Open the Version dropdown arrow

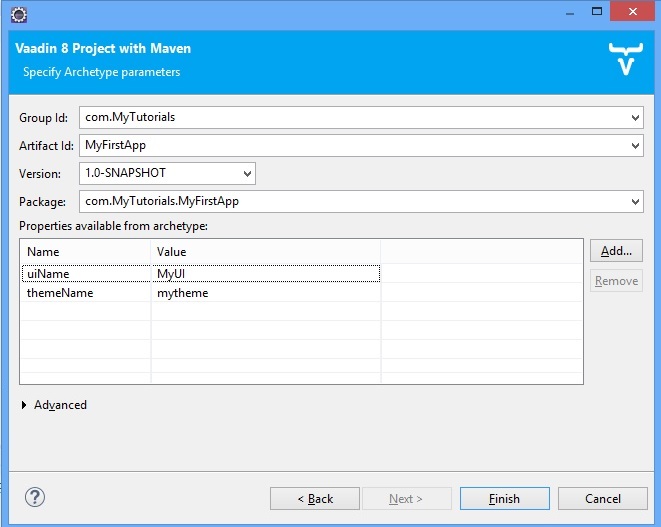click(247, 174)
